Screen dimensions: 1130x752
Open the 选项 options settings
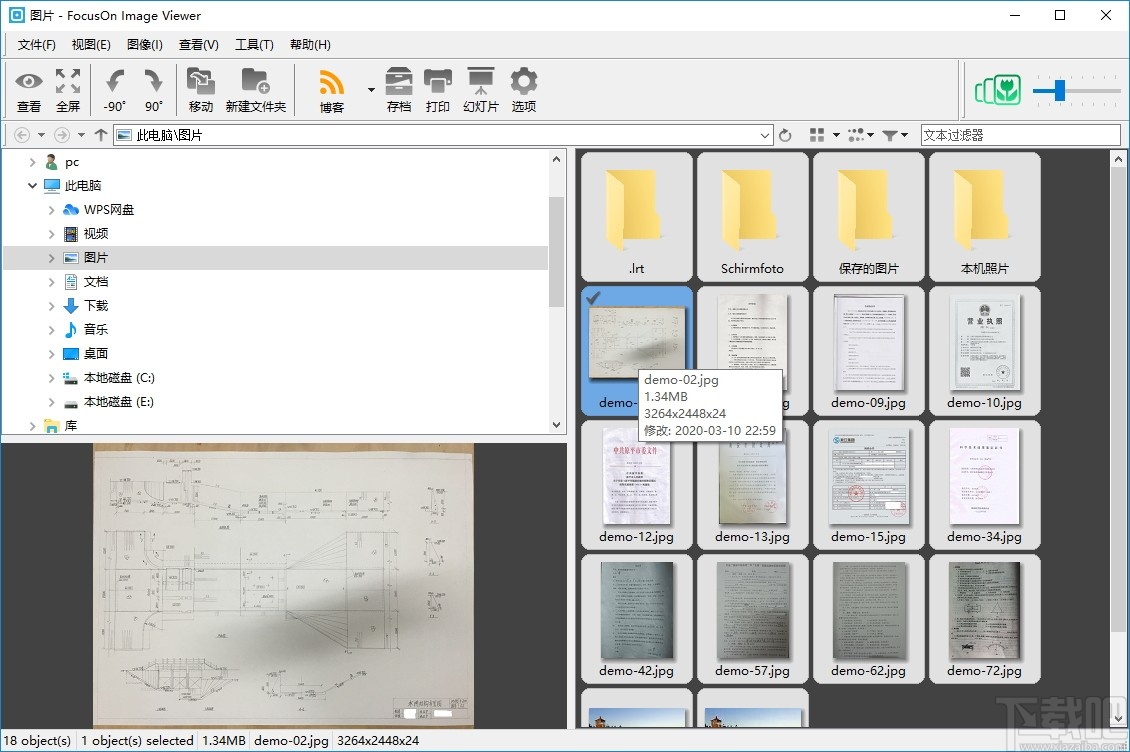521,88
